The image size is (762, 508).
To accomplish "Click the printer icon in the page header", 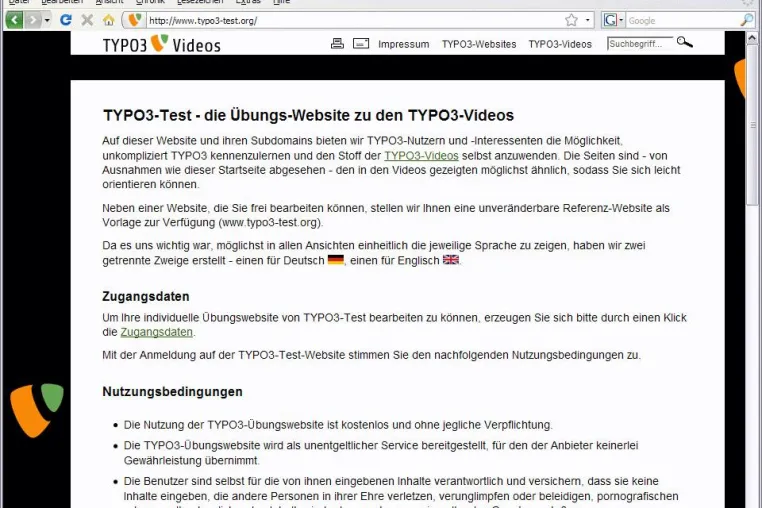I will point(337,43).
